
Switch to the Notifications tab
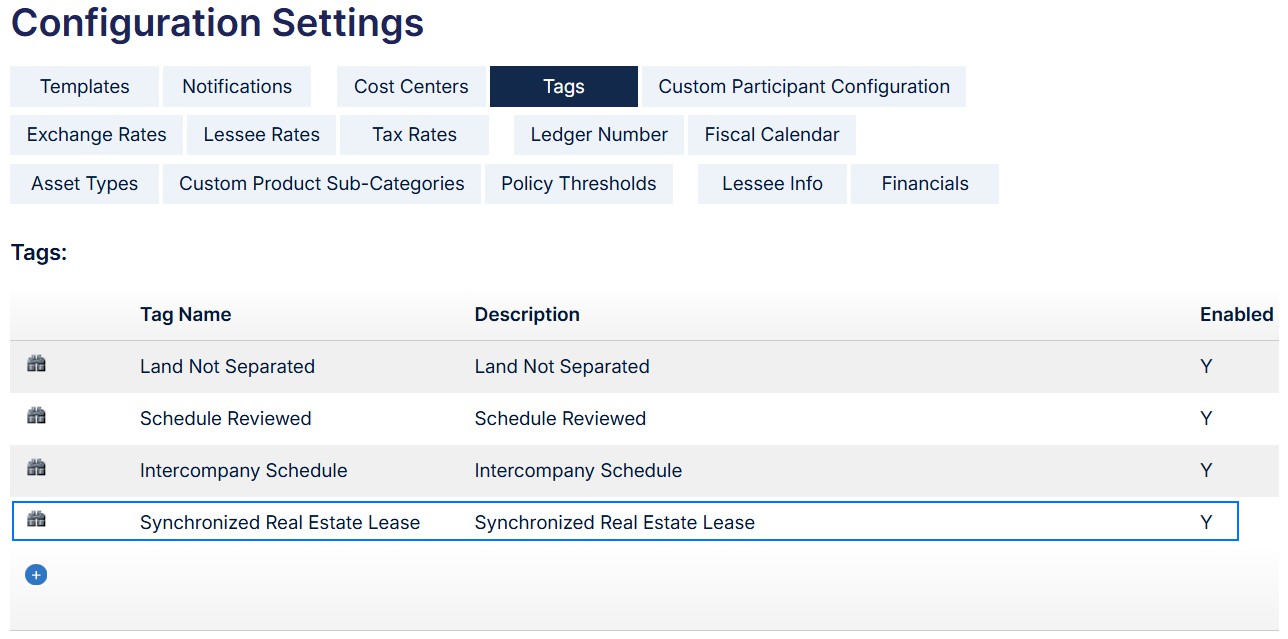tap(237, 87)
